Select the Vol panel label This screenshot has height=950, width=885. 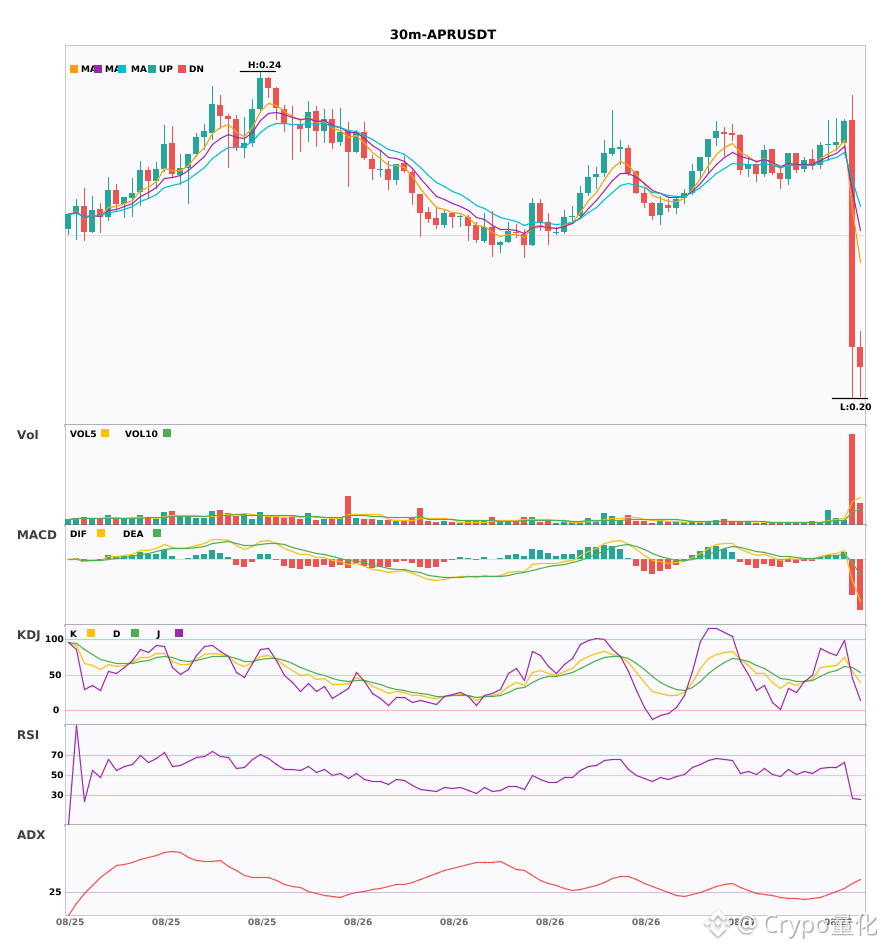(27, 435)
